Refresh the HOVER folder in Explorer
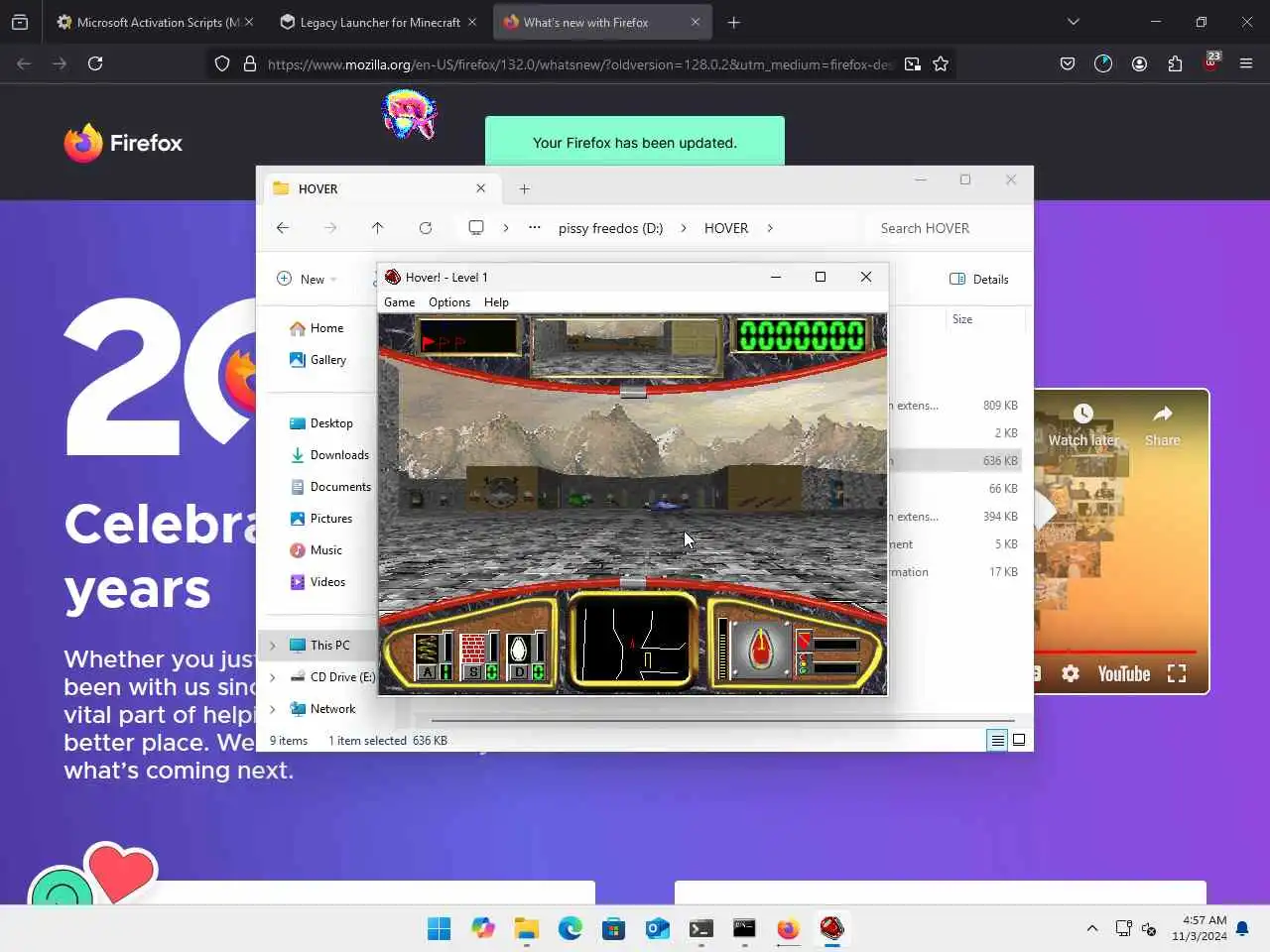The image size is (1270, 952). pyautogui.click(x=426, y=228)
